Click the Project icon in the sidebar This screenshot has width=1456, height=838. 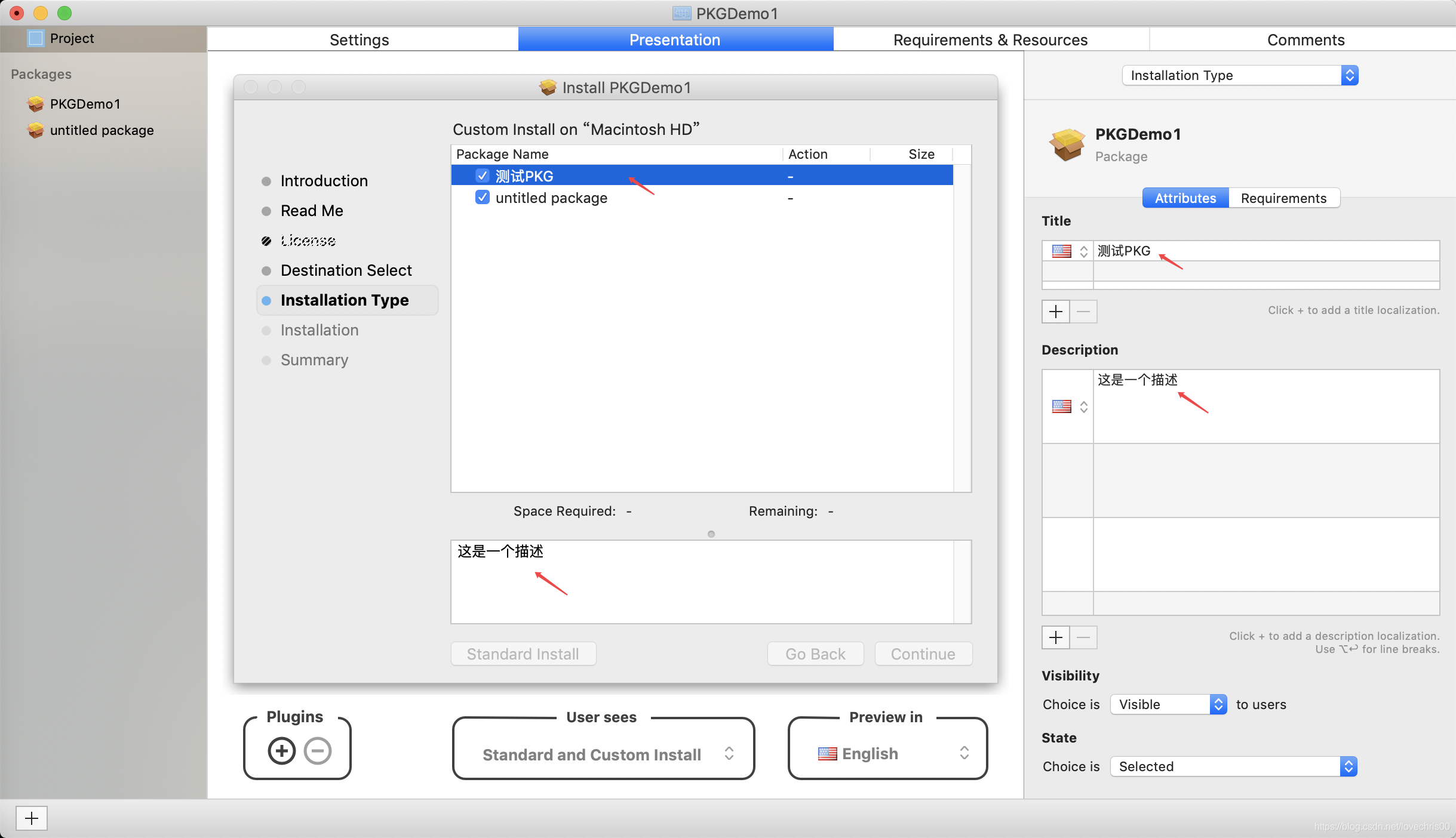36,38
